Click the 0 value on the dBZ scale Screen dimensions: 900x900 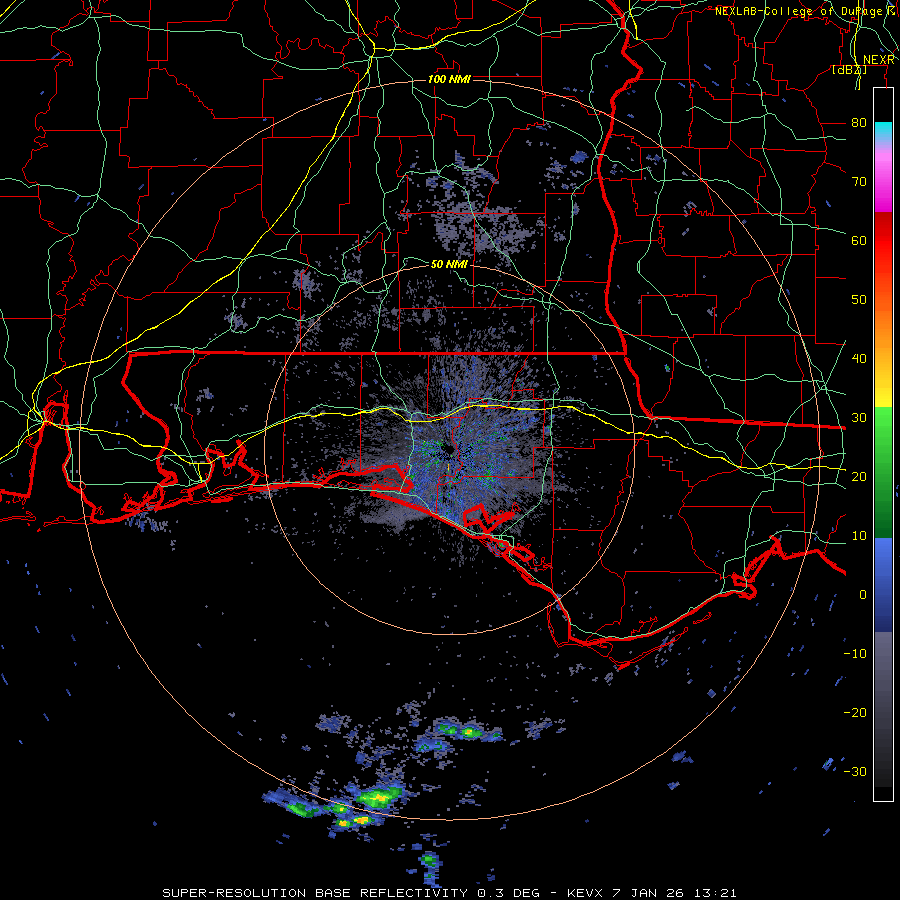coord(863,595)
